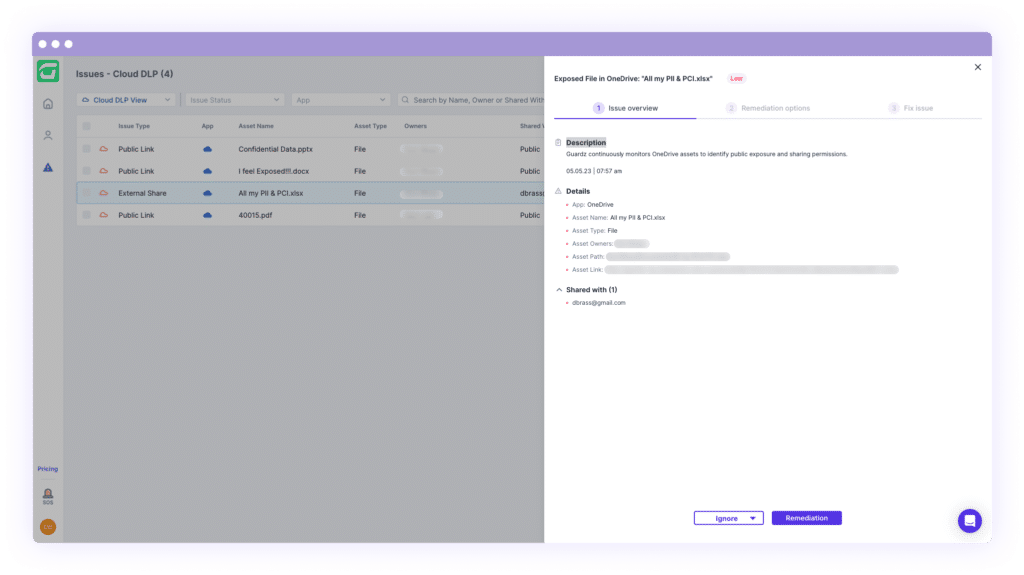
Task: Click issue type icon in Confidential Data.pptx row
Action: point(103,149)
